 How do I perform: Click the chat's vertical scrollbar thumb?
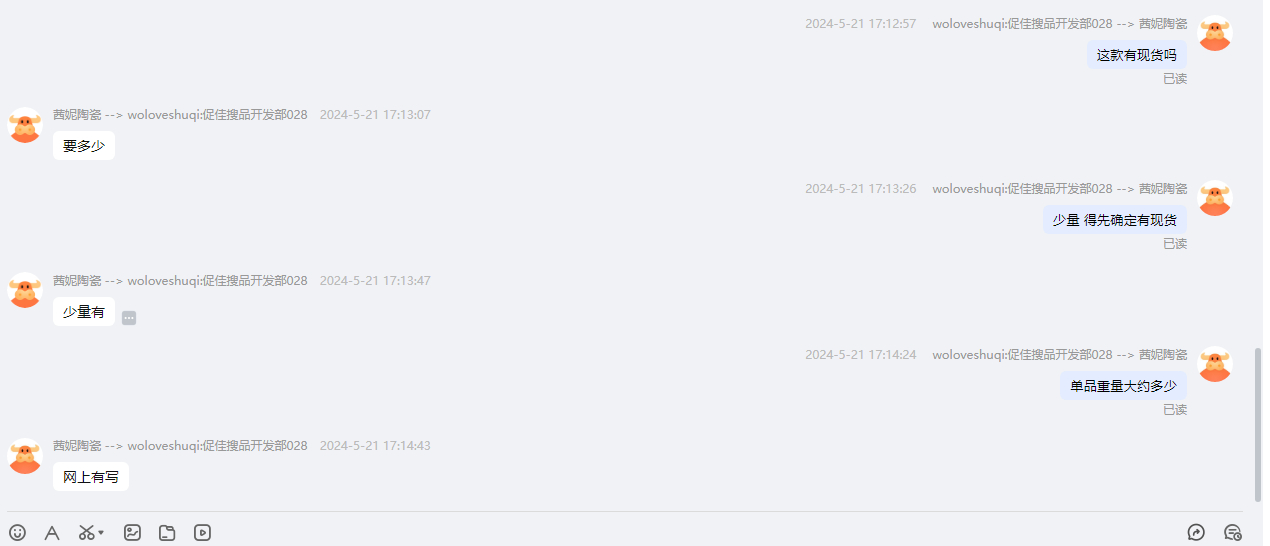[x=1258, y=425]
